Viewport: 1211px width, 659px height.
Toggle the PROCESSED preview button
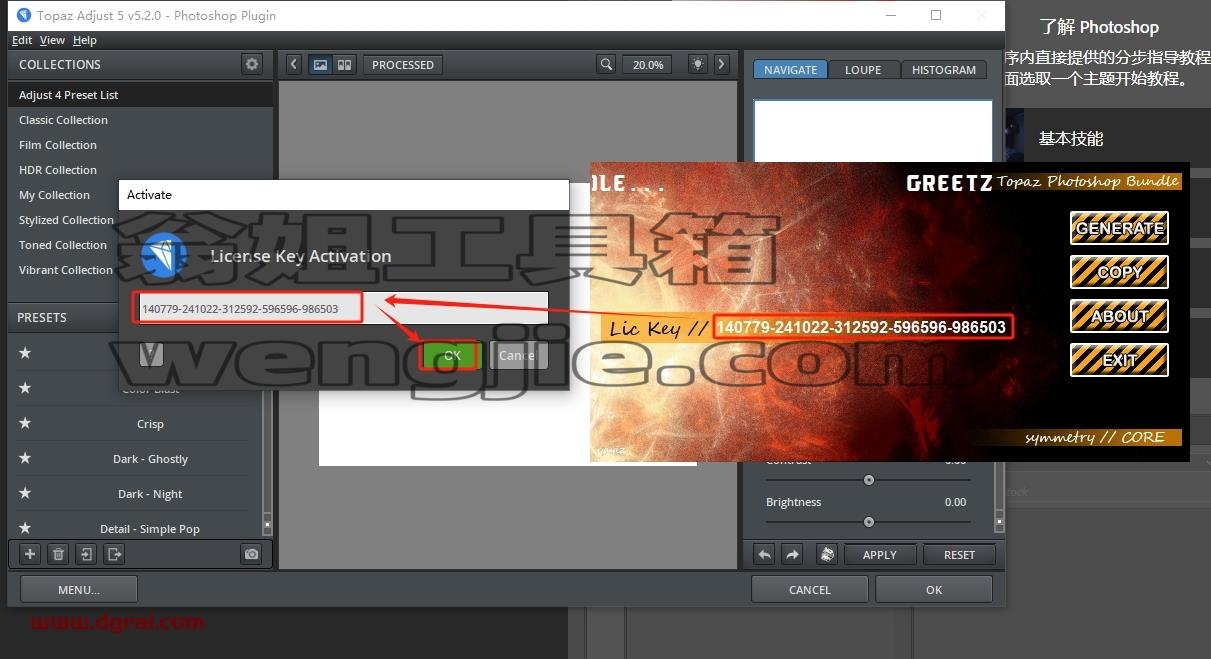coord(403,64)
